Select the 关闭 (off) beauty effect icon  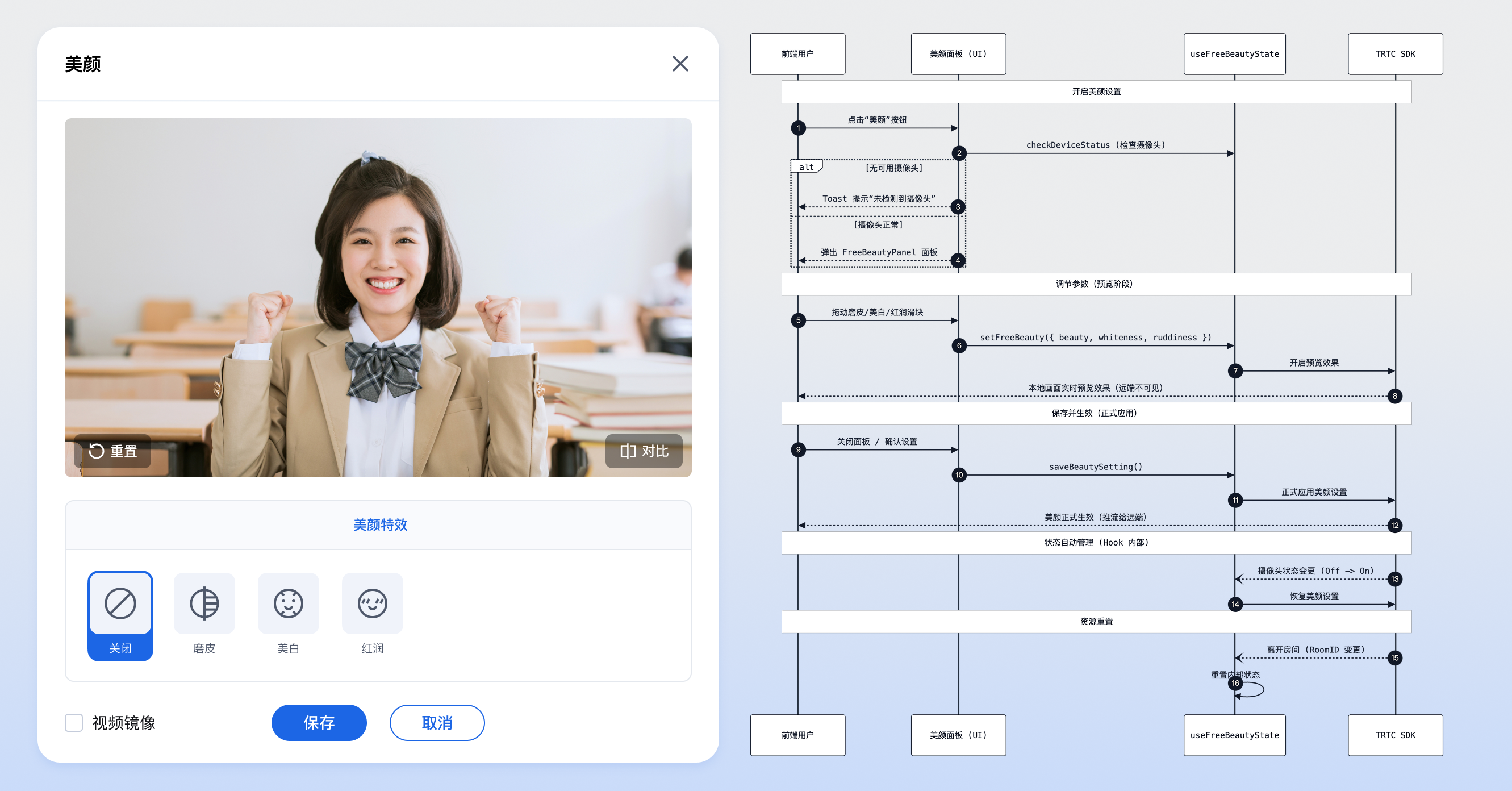[120, 603]
